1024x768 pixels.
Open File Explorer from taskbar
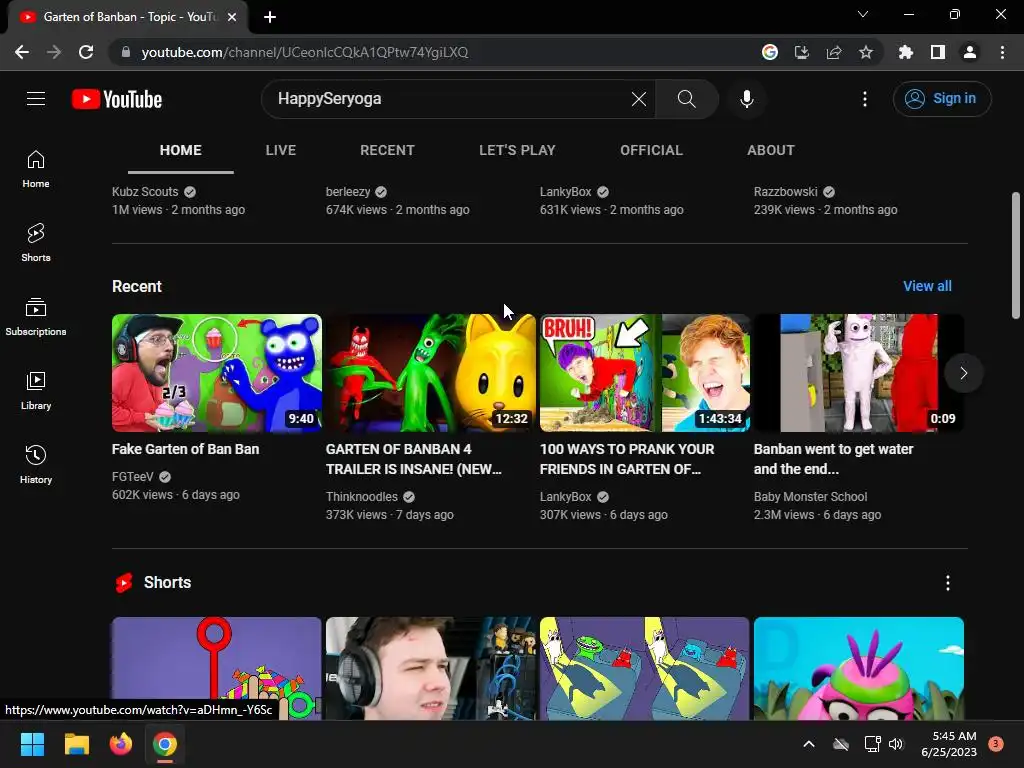76,744
